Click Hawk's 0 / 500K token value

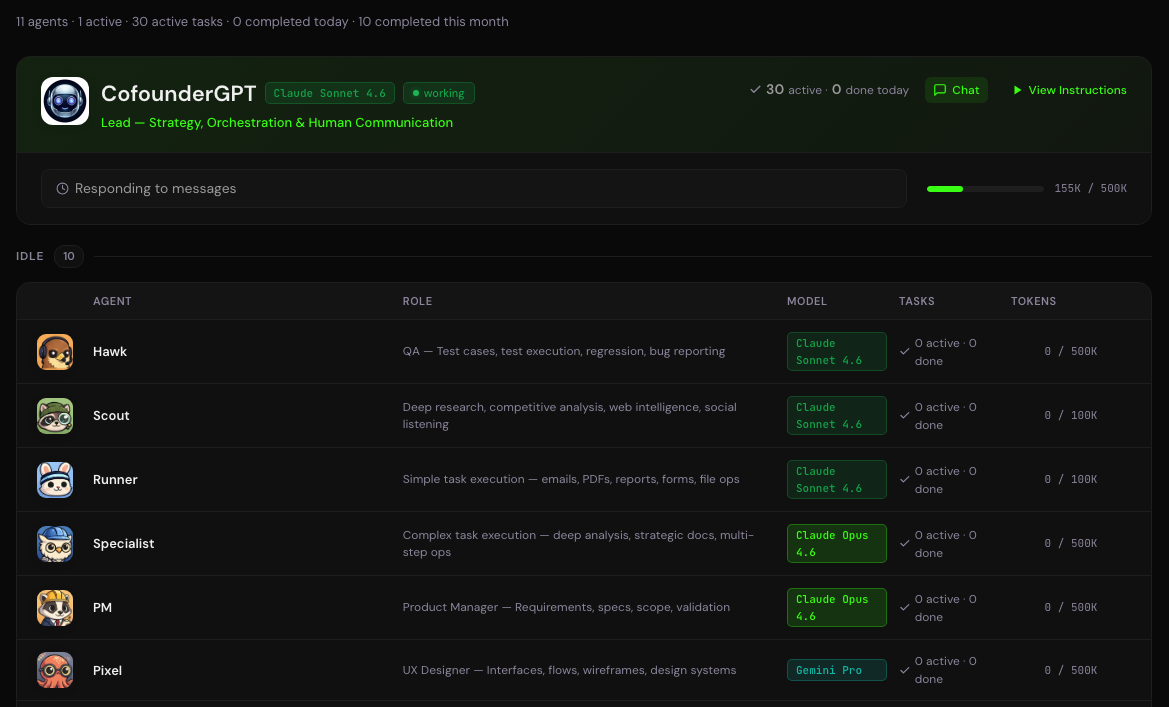pos(1071,351)
